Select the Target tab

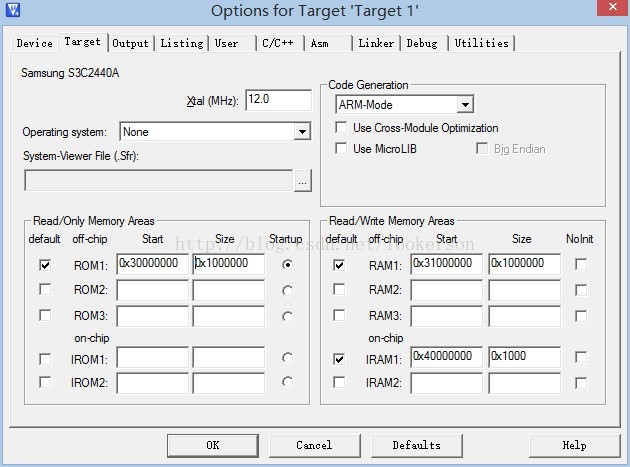pos(82,42)
